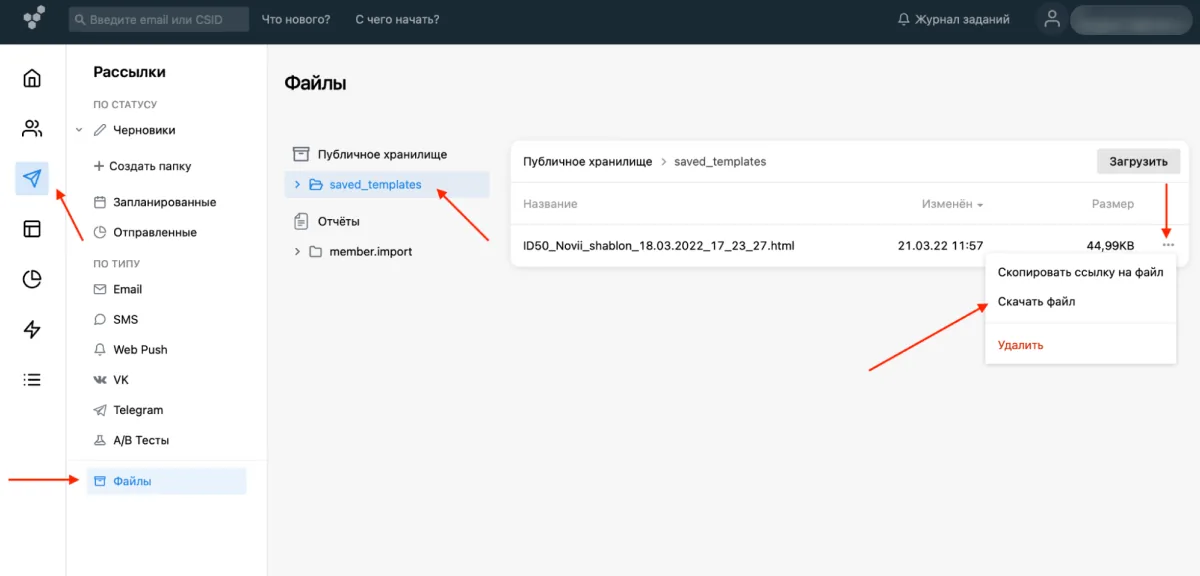
Task: Sort by Изменён column header
Action: click(952, 204)
